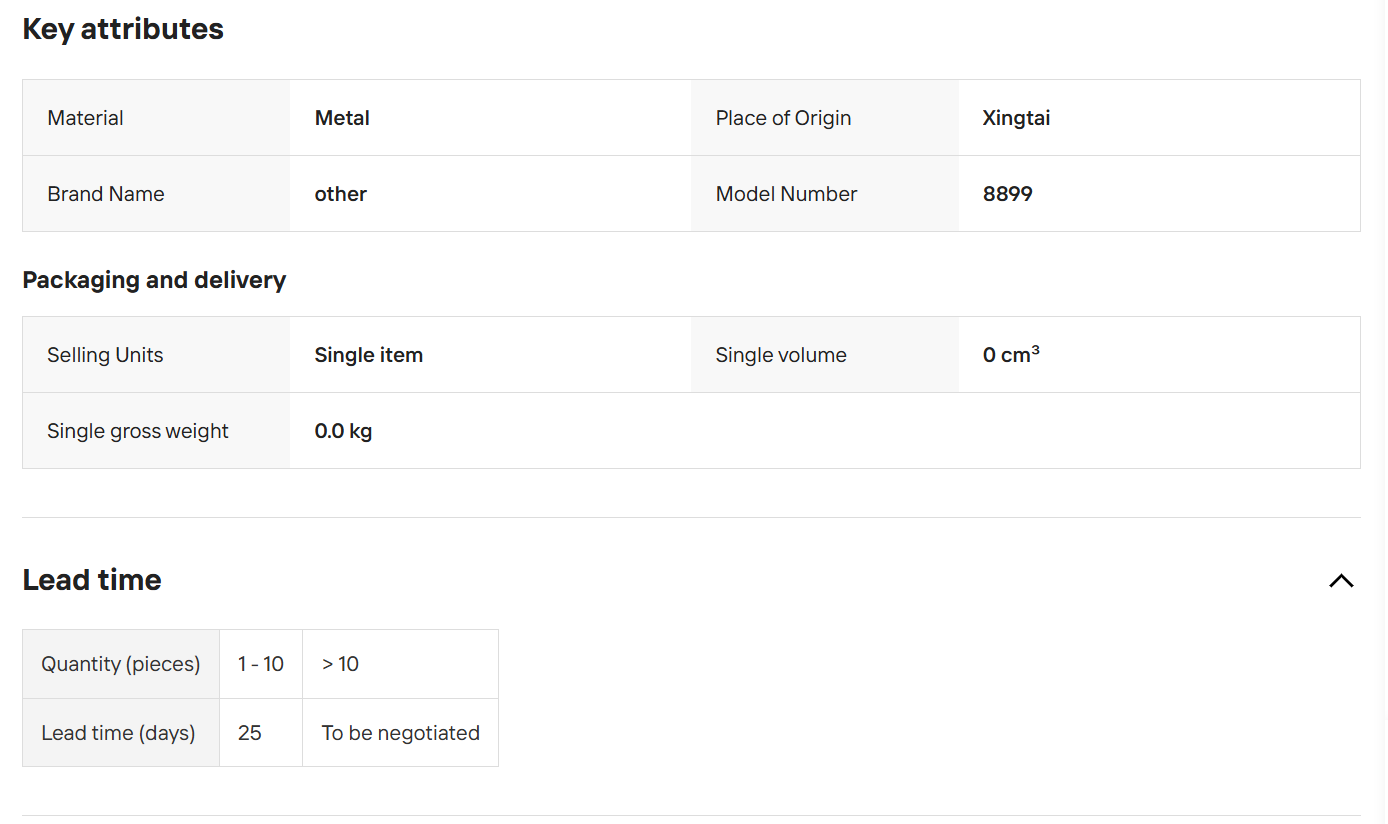Select the 25 days lead time cell
1388x824 pixels.
tap(261, 733)
